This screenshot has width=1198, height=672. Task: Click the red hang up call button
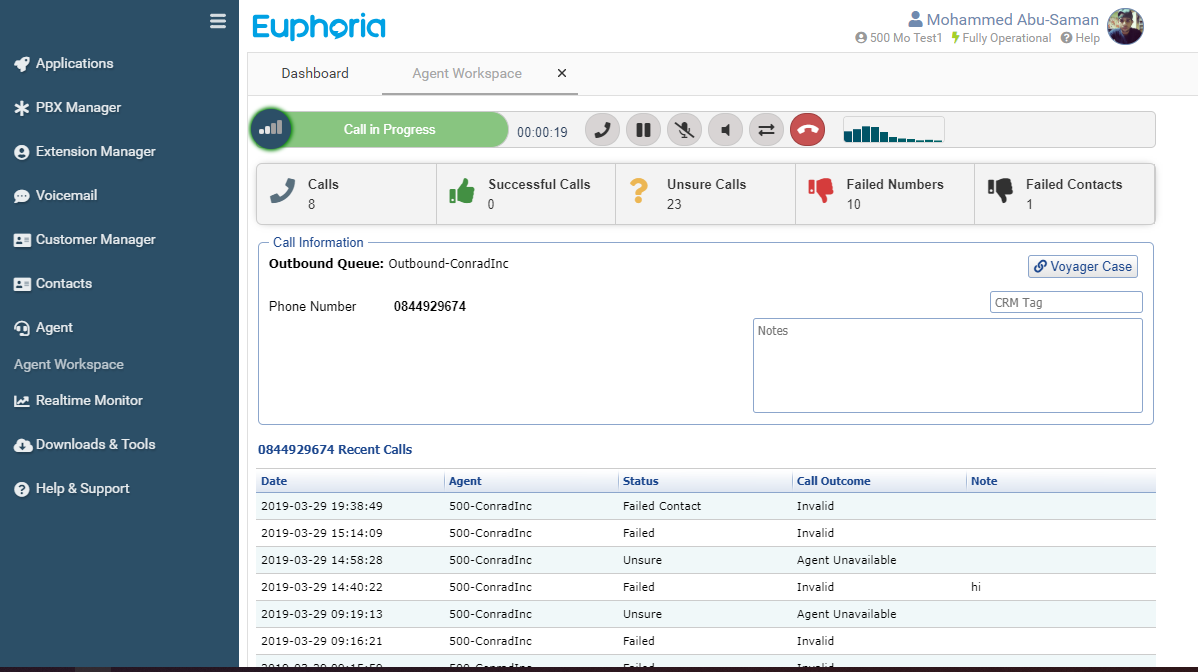tap(807, 130)
